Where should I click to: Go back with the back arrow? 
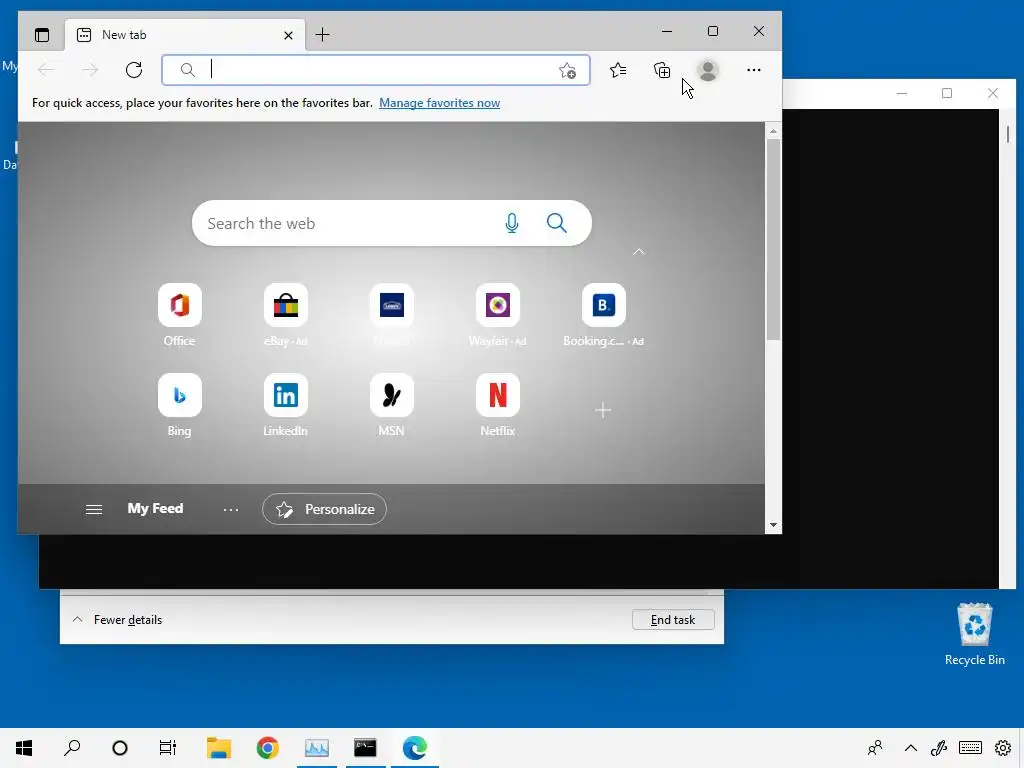(x=46, y=70)
